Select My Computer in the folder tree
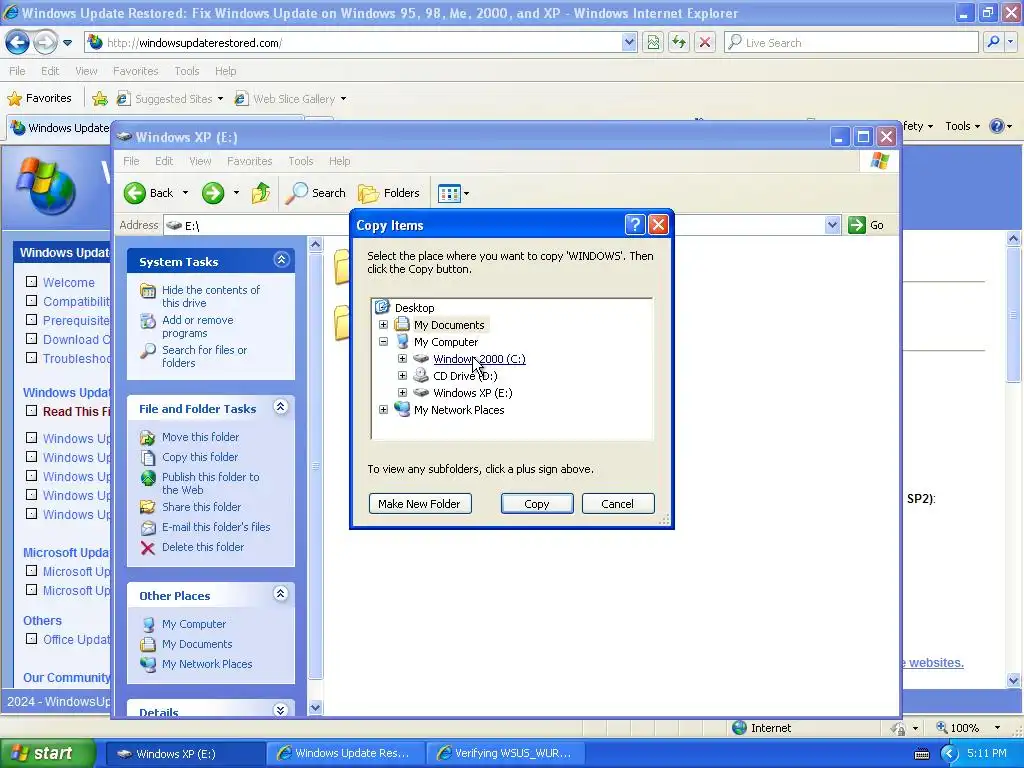The width and height of the screenshot is (1024, 768). (x=446, y=342)
